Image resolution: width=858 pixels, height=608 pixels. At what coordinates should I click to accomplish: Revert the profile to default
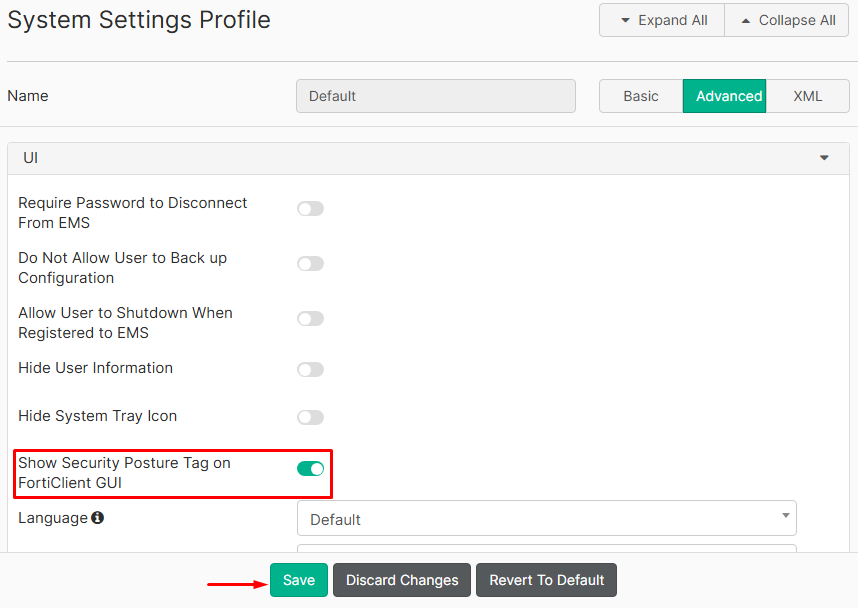[x=546, y=580]
